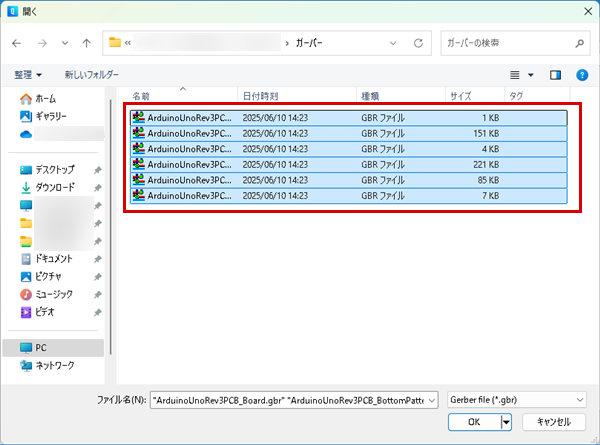Click the Forward navigation arrow
600x445 pixels.
point(42,43)
